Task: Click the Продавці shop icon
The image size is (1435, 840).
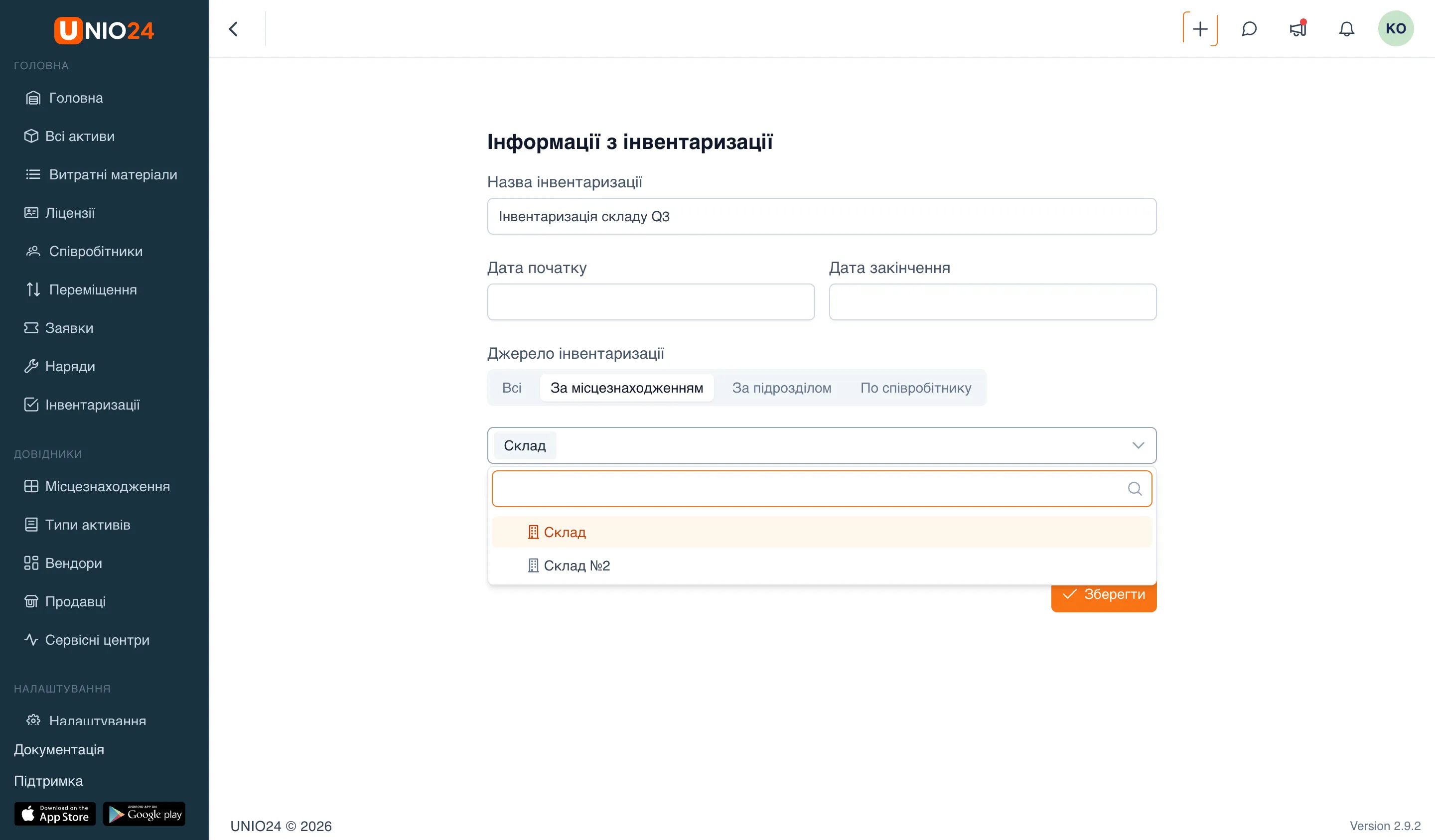Action: (x=31, y=601)
